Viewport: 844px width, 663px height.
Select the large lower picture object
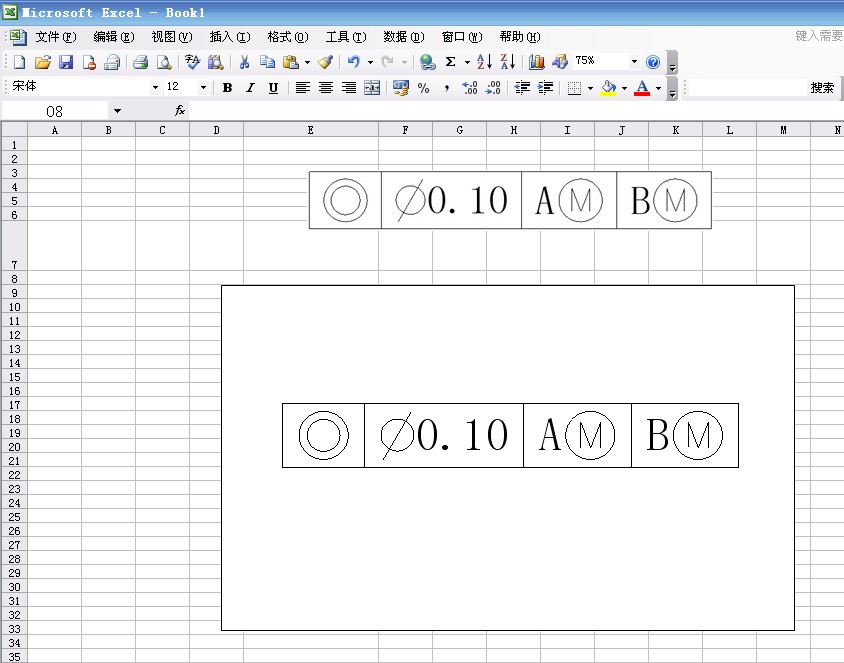[x=508, y=457]
